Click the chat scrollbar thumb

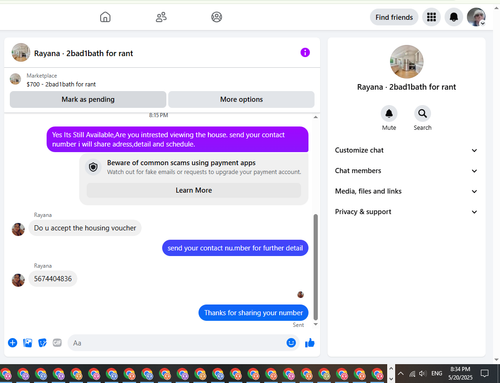(x=316, y=267)
